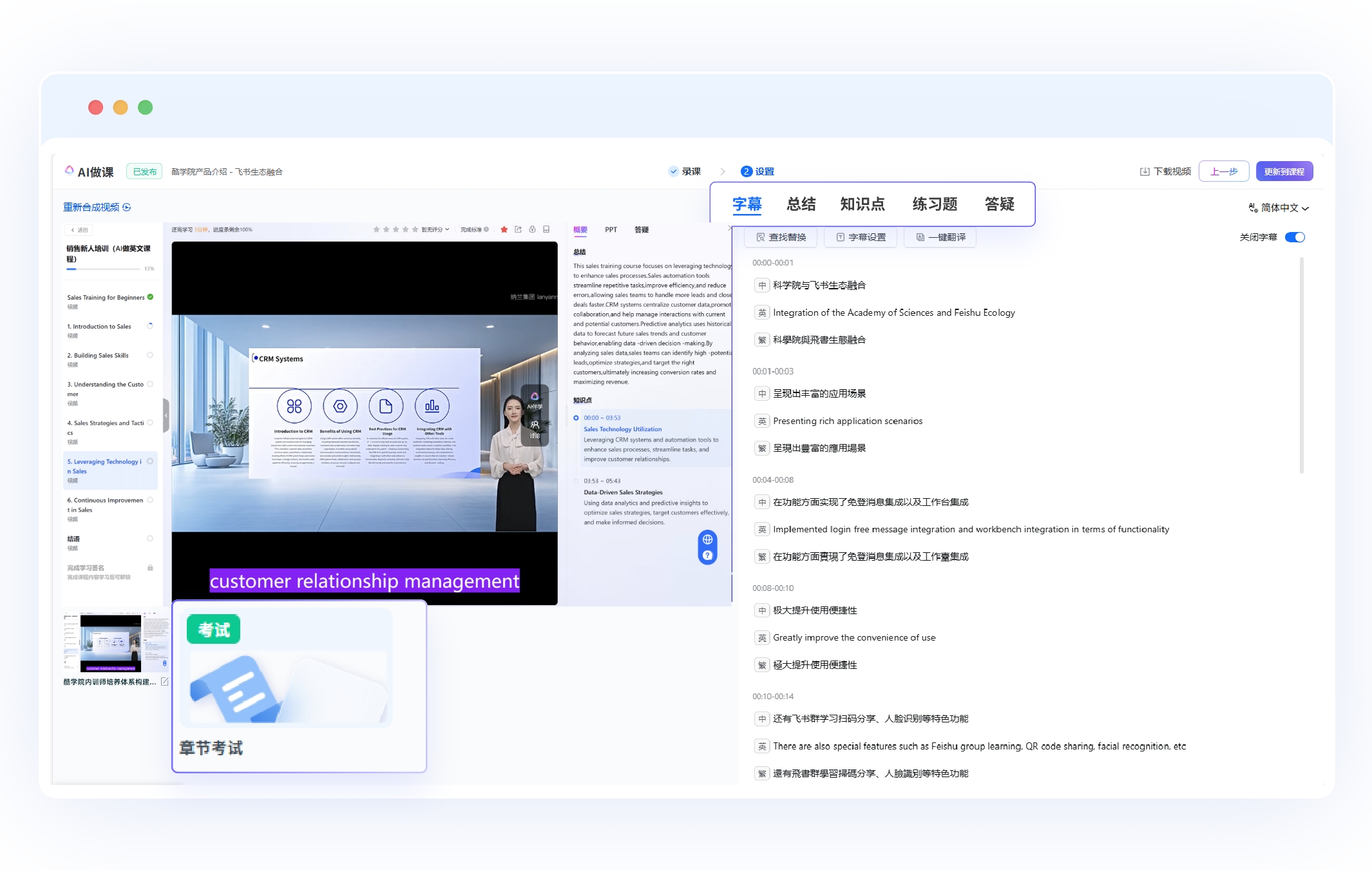
Task: Collapse the left course sidebar with arrow handle
Action: tap(166, 416)
